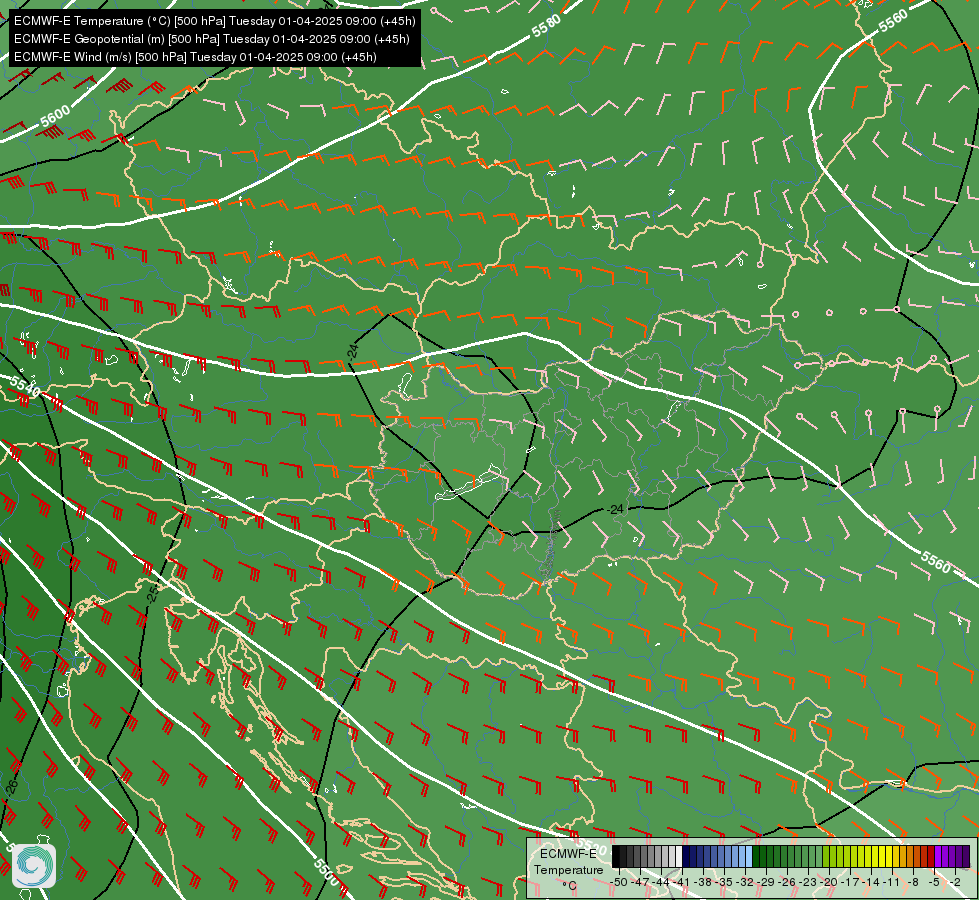Click the -35 legend value
The height and width of the screenshot is (900, 979).
(x=724, y=883)
